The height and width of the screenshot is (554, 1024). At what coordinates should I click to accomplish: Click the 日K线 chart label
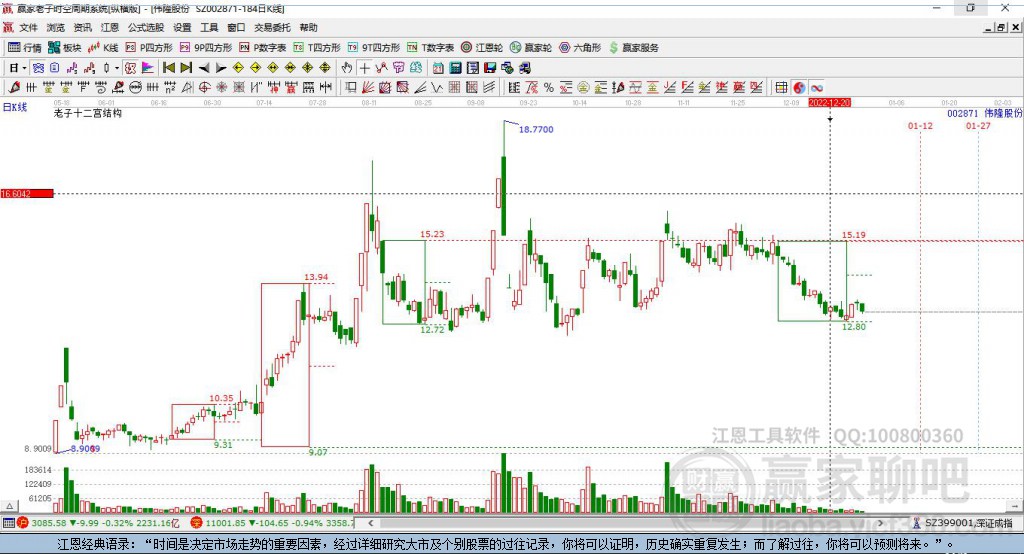[15, 107]
